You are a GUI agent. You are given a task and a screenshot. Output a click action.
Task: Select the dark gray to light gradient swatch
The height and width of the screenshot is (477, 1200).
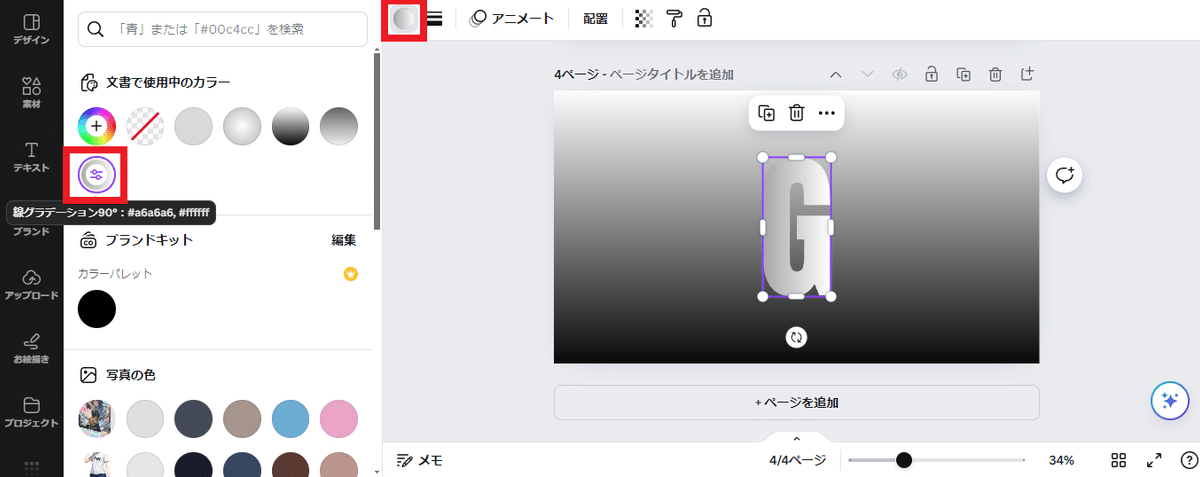(x=339, y=126)
